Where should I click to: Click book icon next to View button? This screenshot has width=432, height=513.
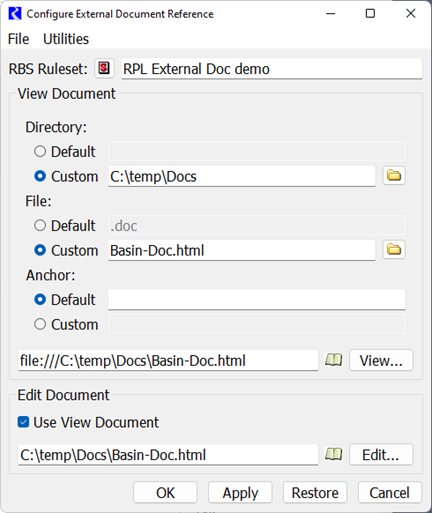point(333,360)
